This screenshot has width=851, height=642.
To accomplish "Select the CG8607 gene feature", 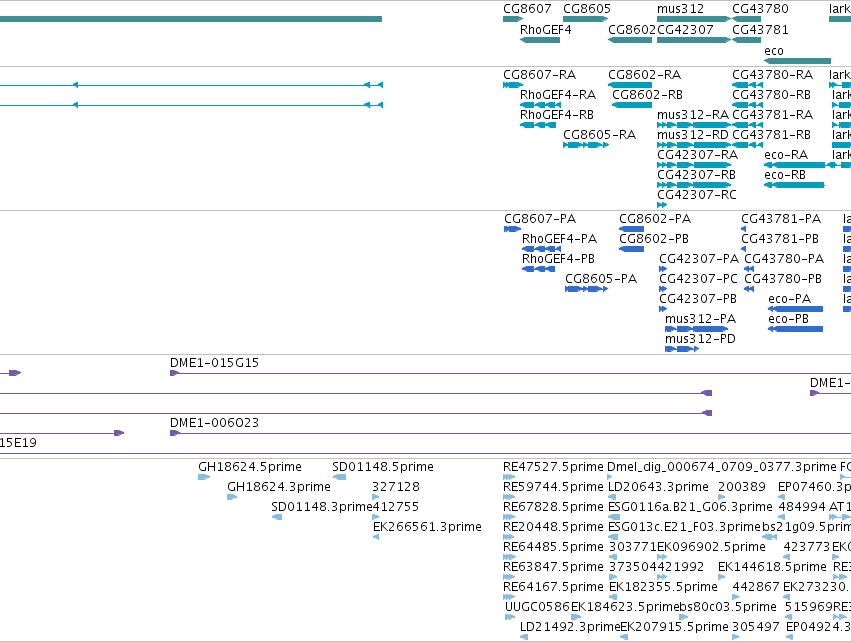I will tap(512, 19).
